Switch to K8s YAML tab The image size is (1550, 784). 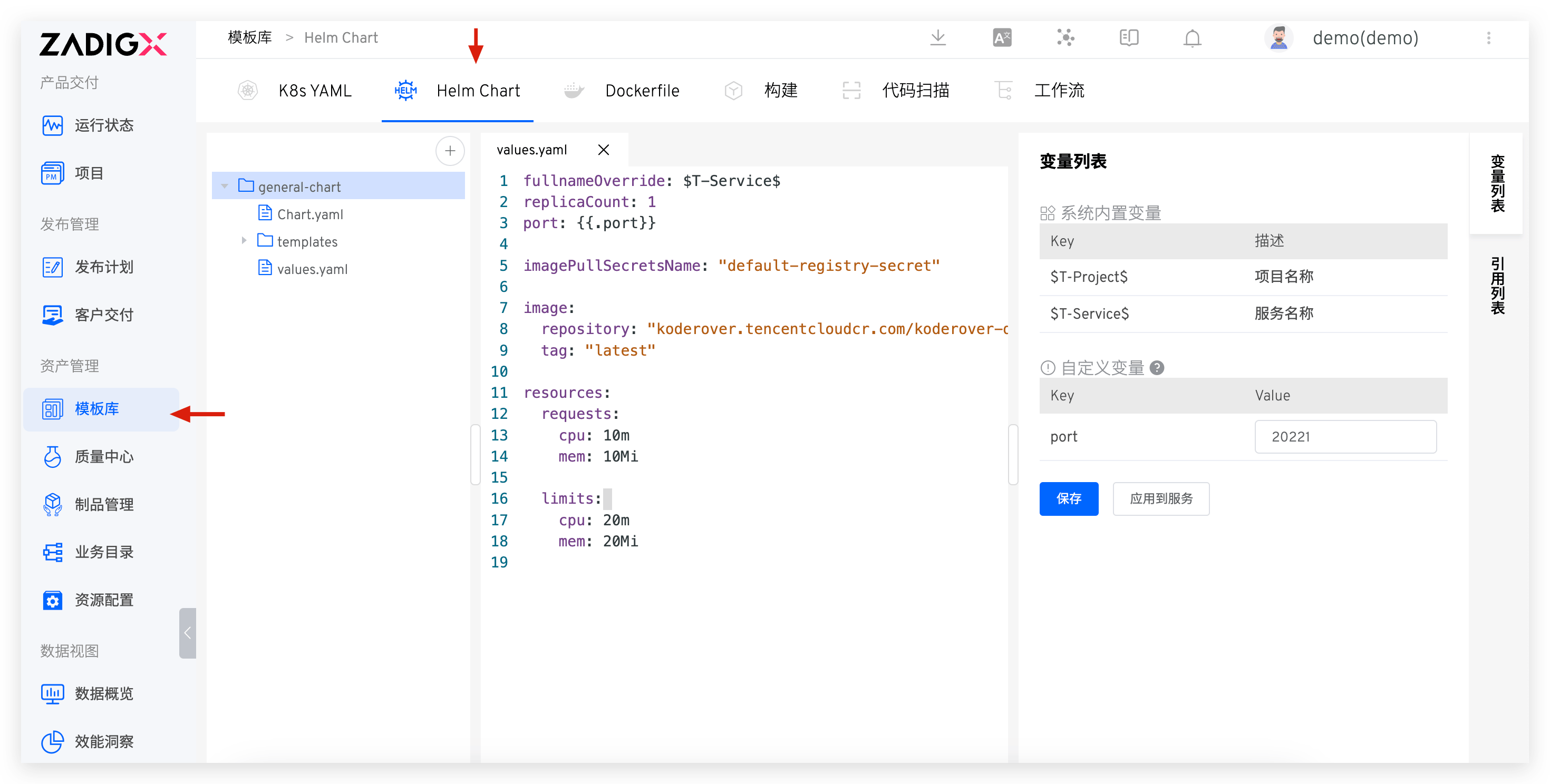[x=295, y=91]
